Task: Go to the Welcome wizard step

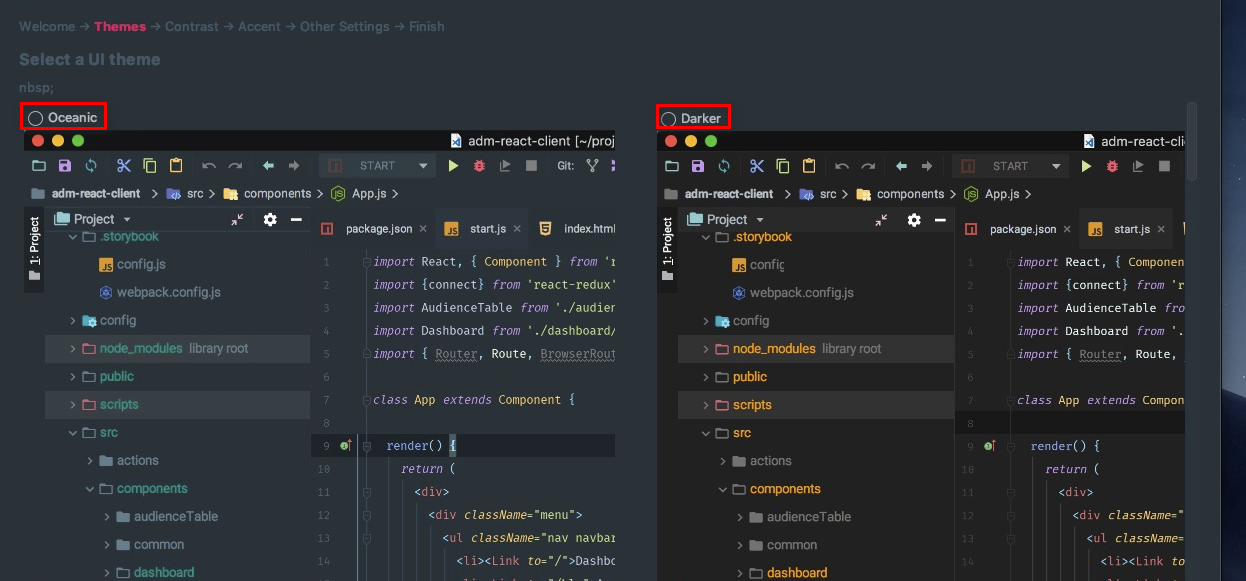Action: pyautogui.click(x=47, y=26)
